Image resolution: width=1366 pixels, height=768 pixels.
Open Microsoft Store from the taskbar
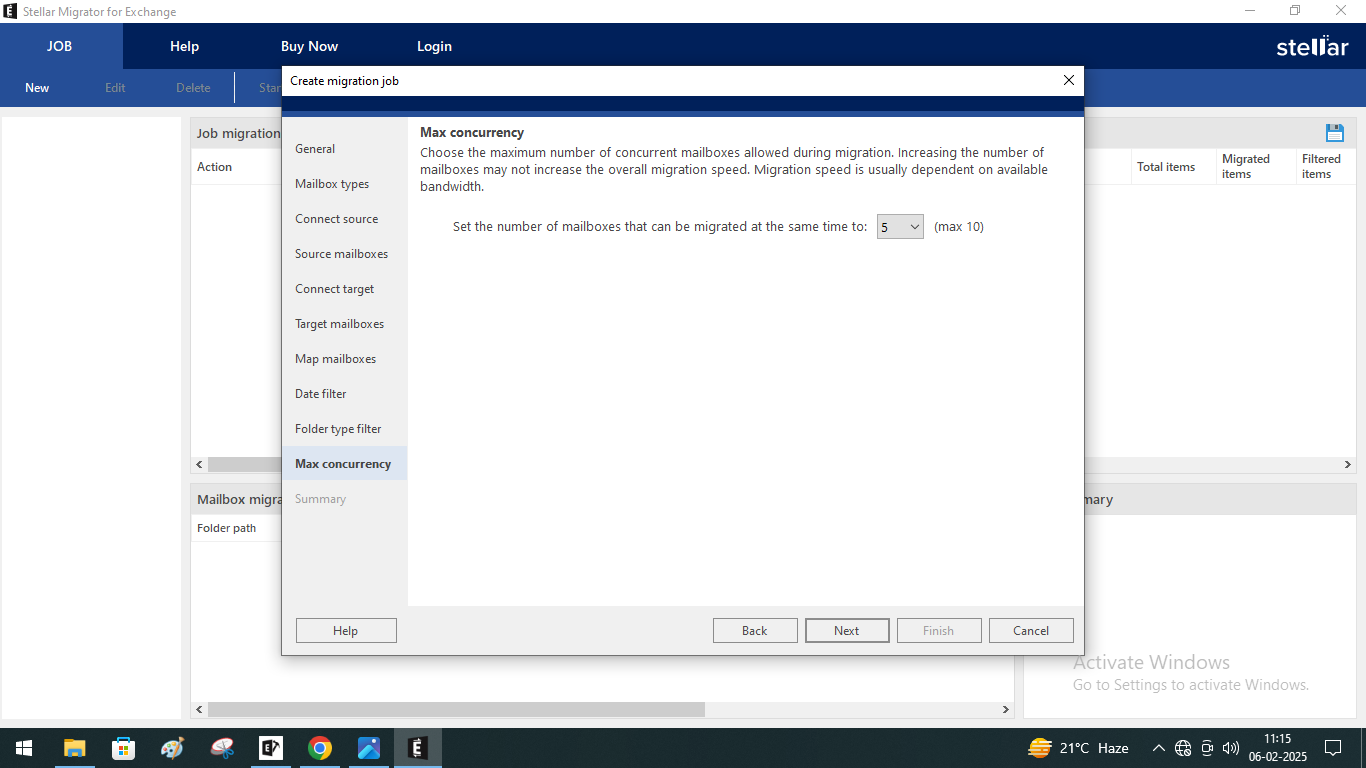click(123, 748)
